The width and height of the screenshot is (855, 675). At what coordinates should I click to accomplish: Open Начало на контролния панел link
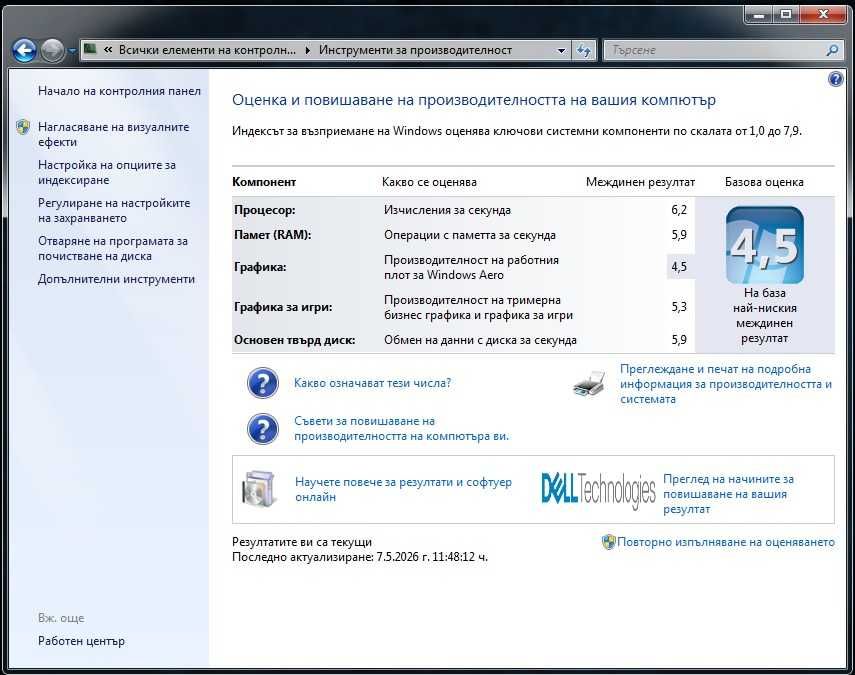tap(119, 91)
